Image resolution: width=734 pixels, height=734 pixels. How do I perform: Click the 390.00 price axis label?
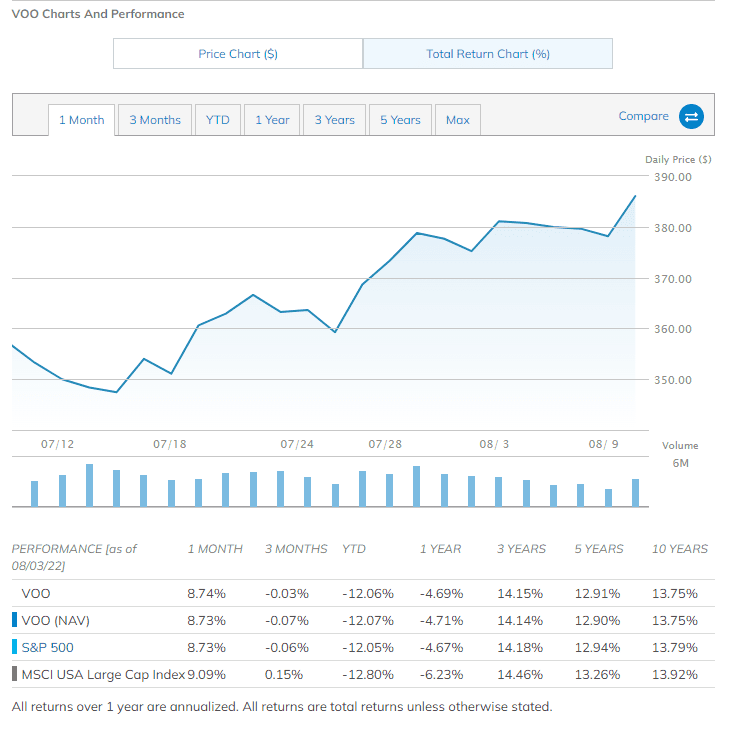[673, 177]
